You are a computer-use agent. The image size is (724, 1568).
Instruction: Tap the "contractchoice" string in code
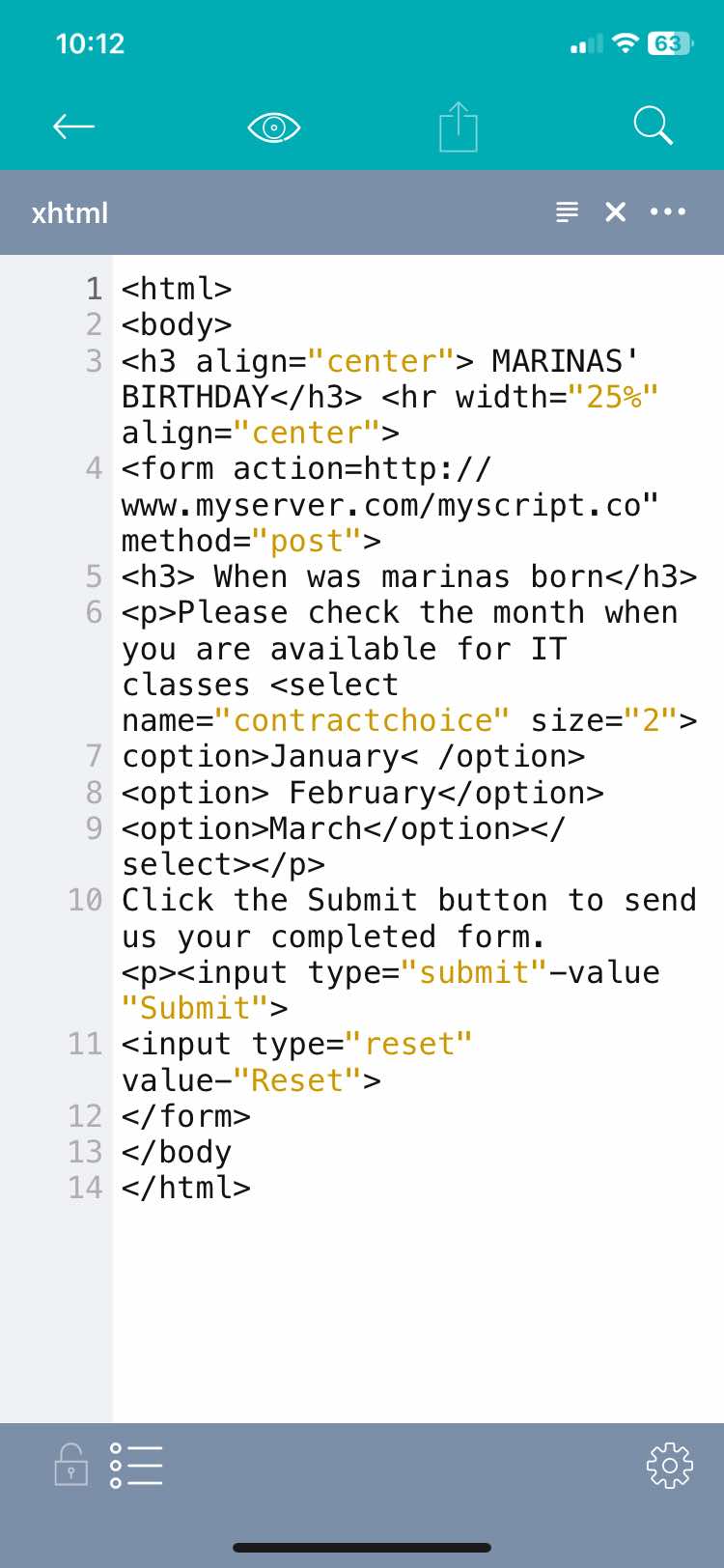click(x=362, y=720)
